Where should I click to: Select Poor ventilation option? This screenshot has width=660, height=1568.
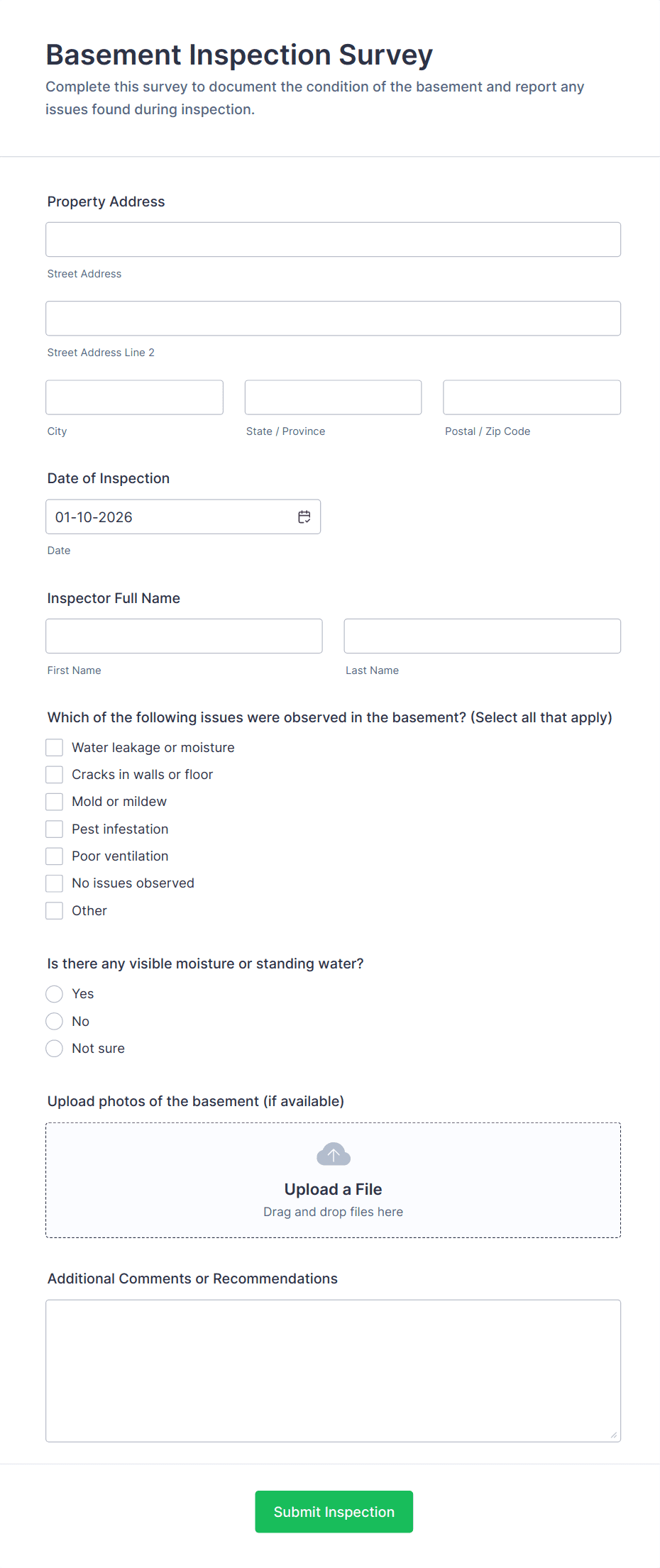pyautogui.click(x=55, y=856)
